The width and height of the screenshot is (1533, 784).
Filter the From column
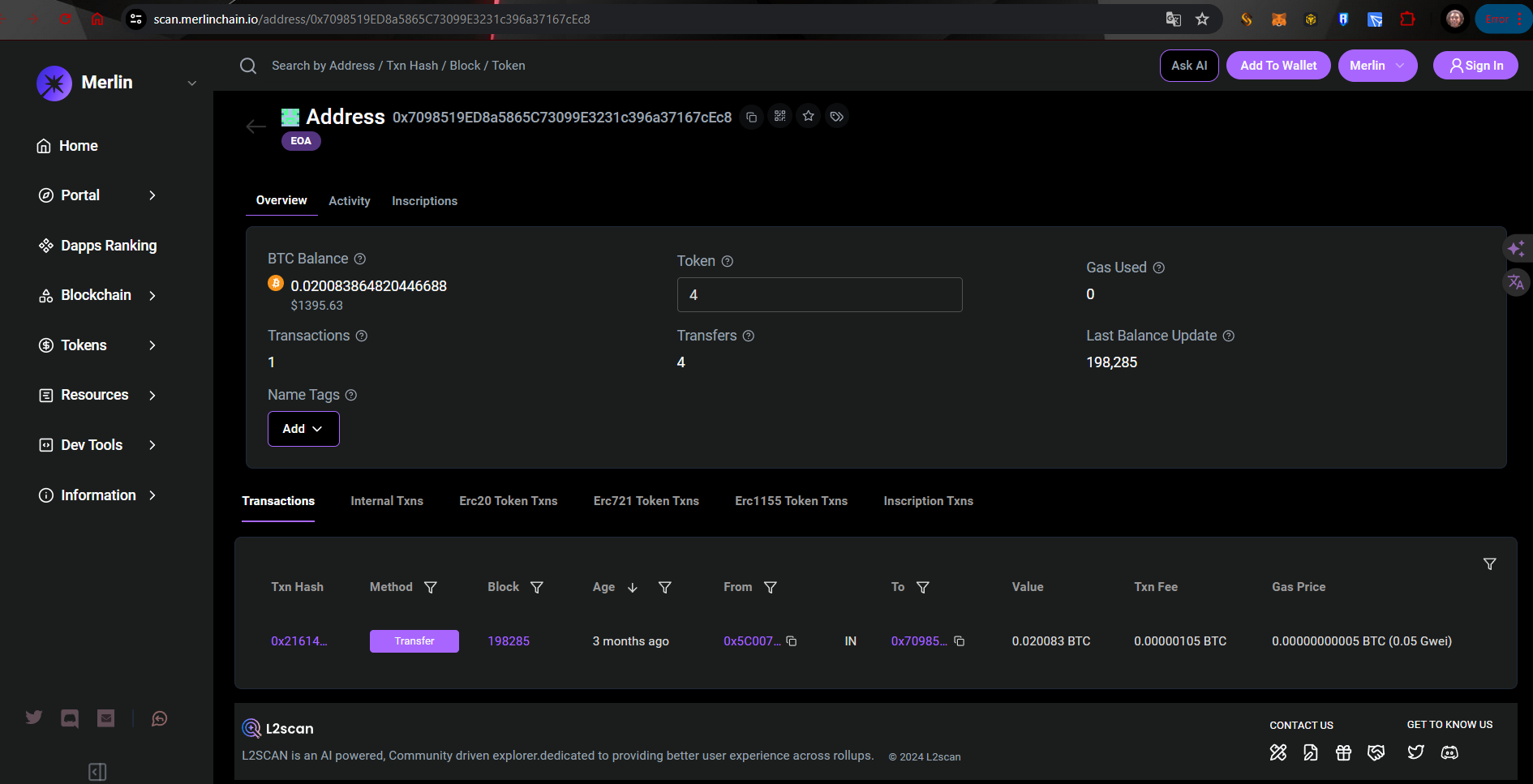[x=771, y=587]
